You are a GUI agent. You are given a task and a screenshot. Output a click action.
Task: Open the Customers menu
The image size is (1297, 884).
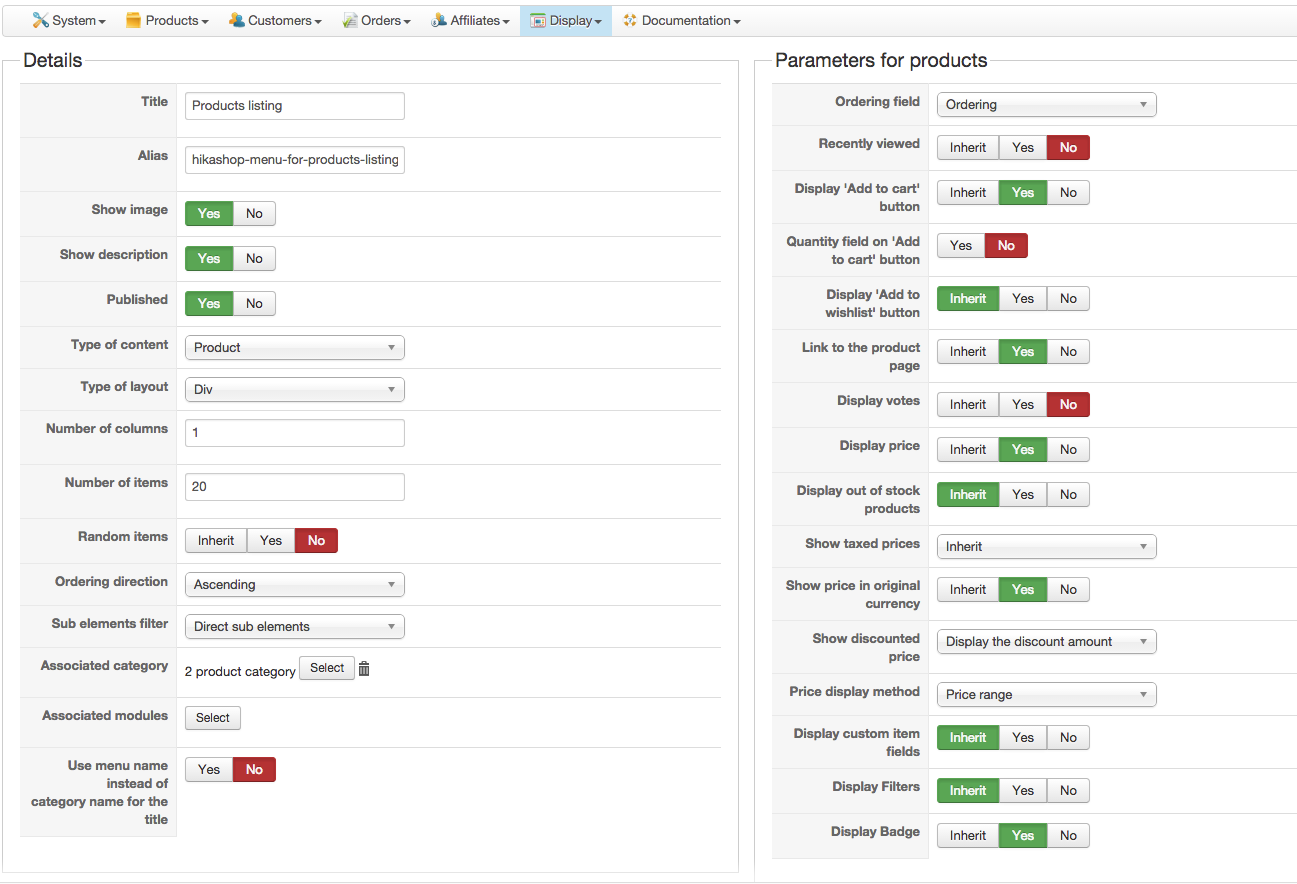point(284,20)
